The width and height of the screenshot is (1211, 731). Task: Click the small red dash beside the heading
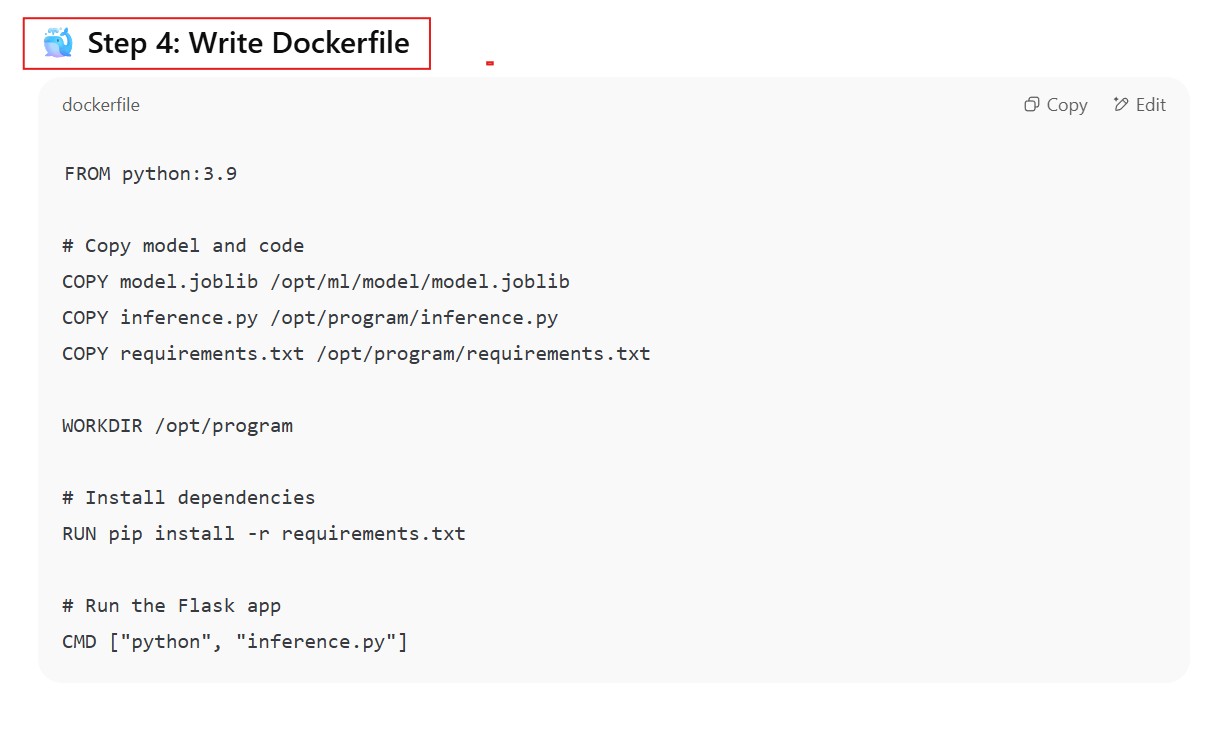coord(490,63)
